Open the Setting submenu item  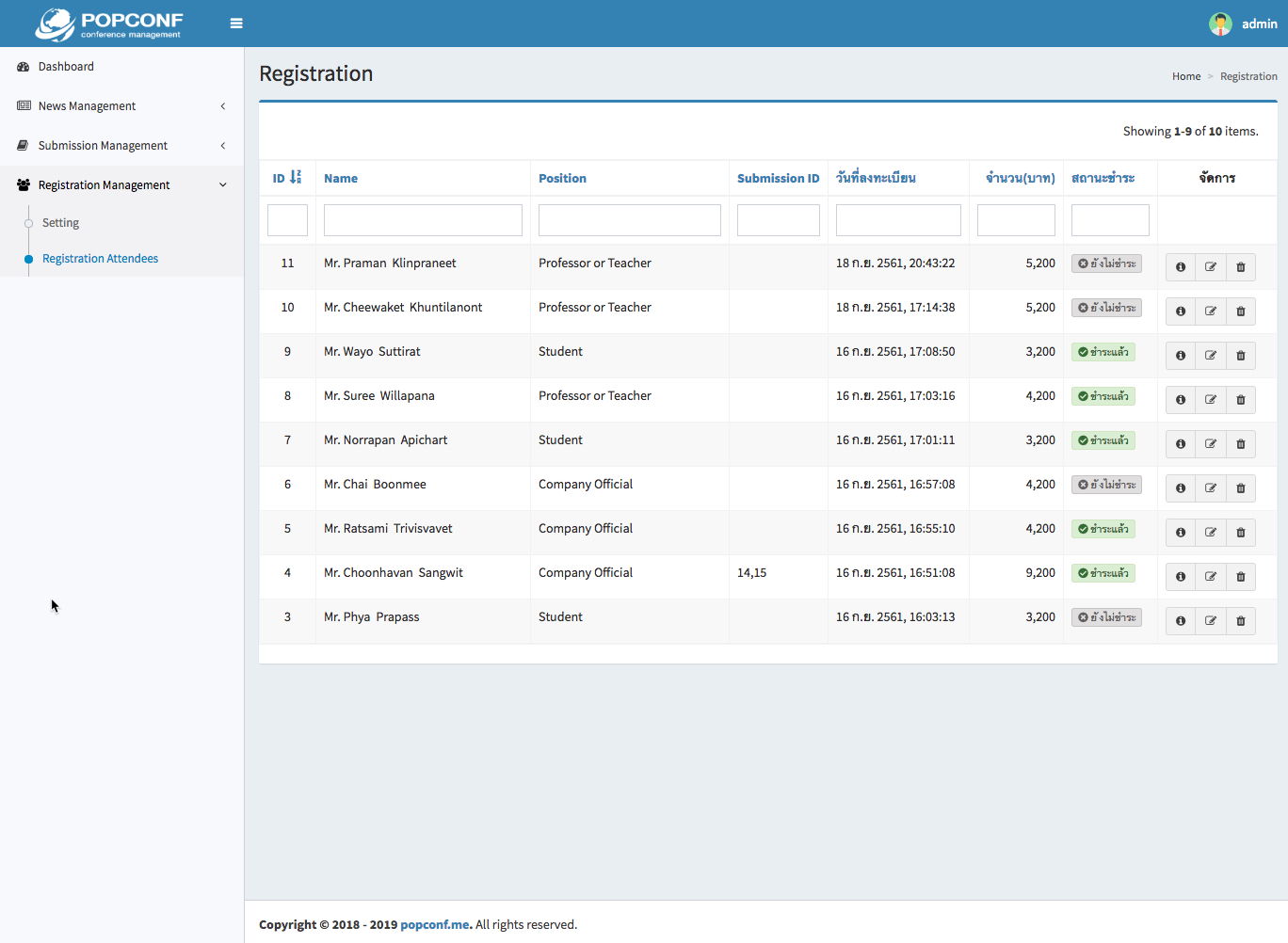click(x=60, y=223)
